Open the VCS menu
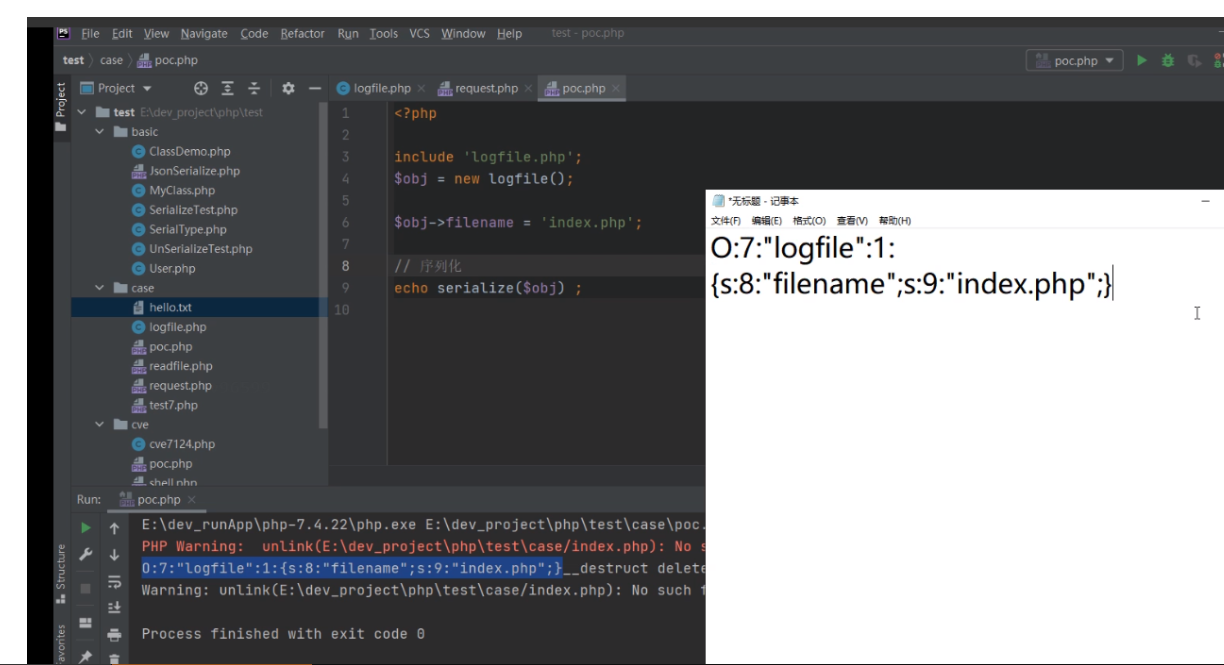Screen dimensions: 1224x665 419,34
